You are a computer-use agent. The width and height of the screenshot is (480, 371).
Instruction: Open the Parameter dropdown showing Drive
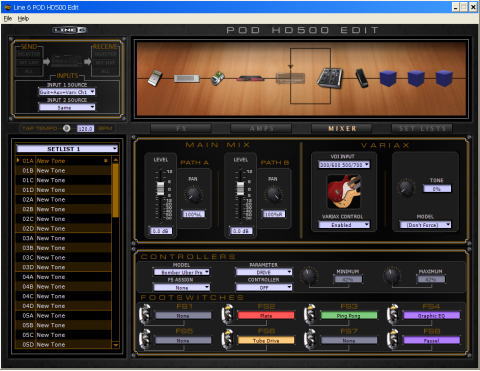click(x=264, y=272)
